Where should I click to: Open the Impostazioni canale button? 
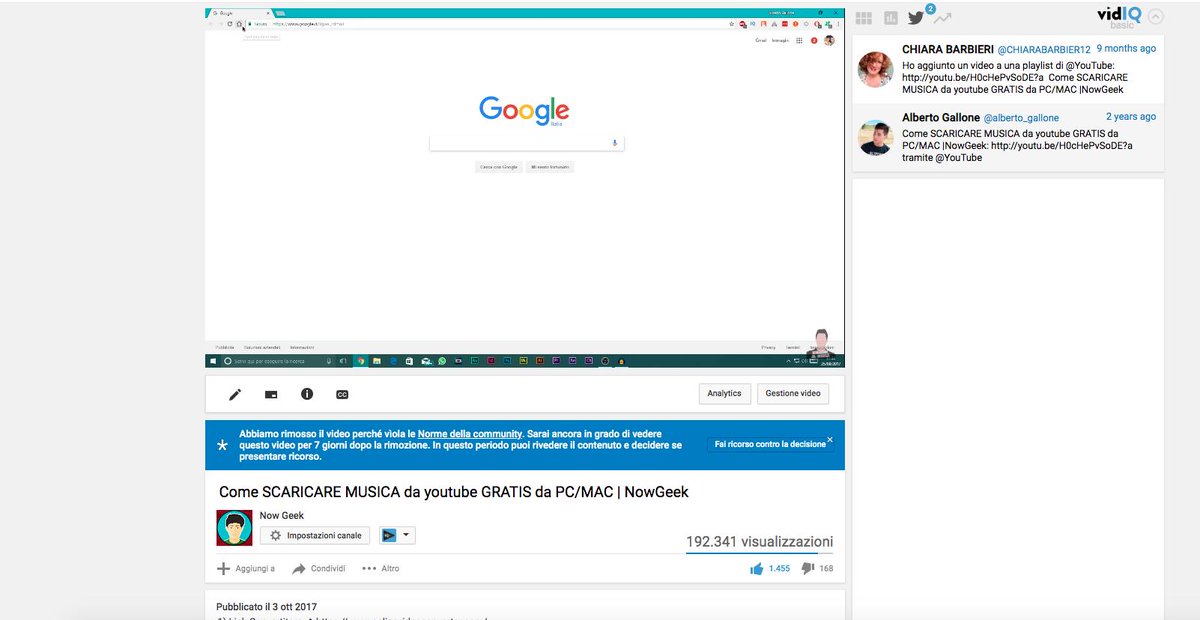coord(315,535)
